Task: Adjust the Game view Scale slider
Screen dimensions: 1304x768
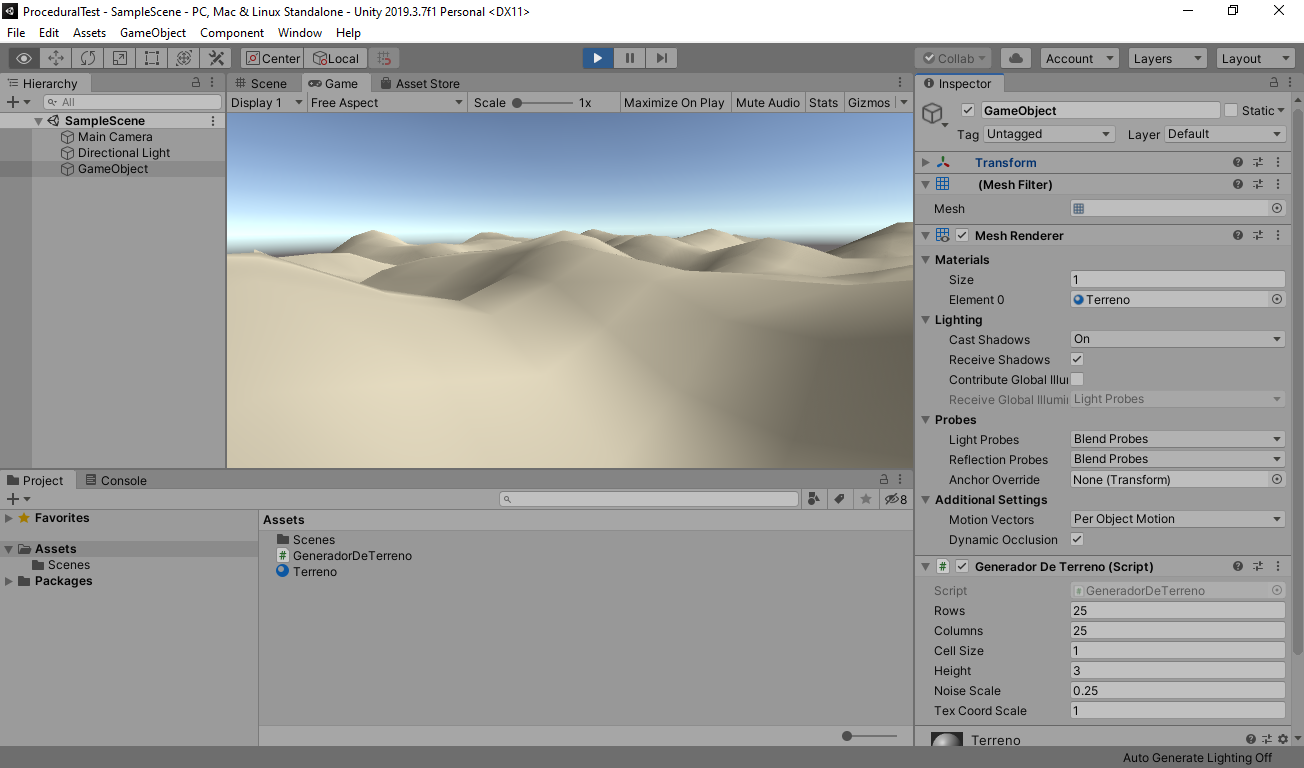Action: tap(518, 102)
